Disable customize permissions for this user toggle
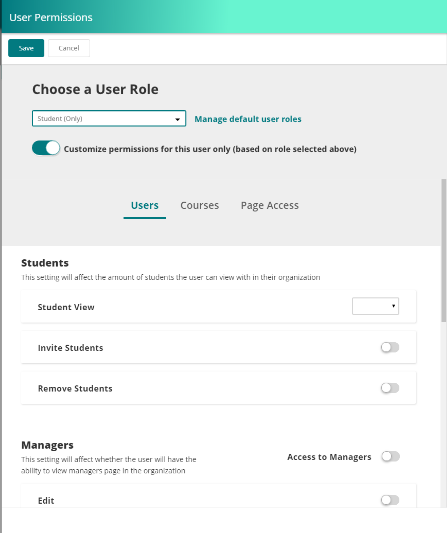 (46, 148)
